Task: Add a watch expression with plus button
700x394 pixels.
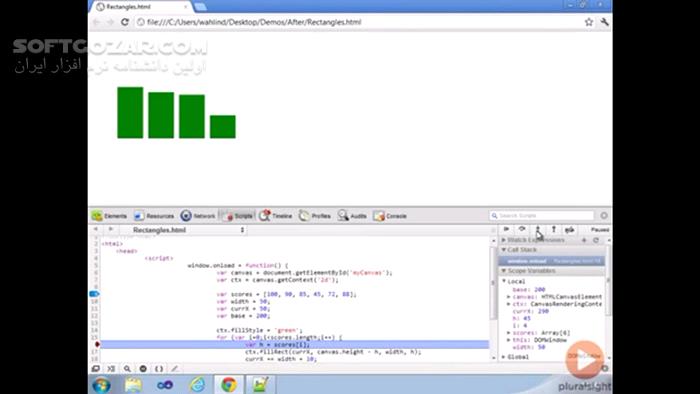Action: pyautogui.click(x=584, y=240)
